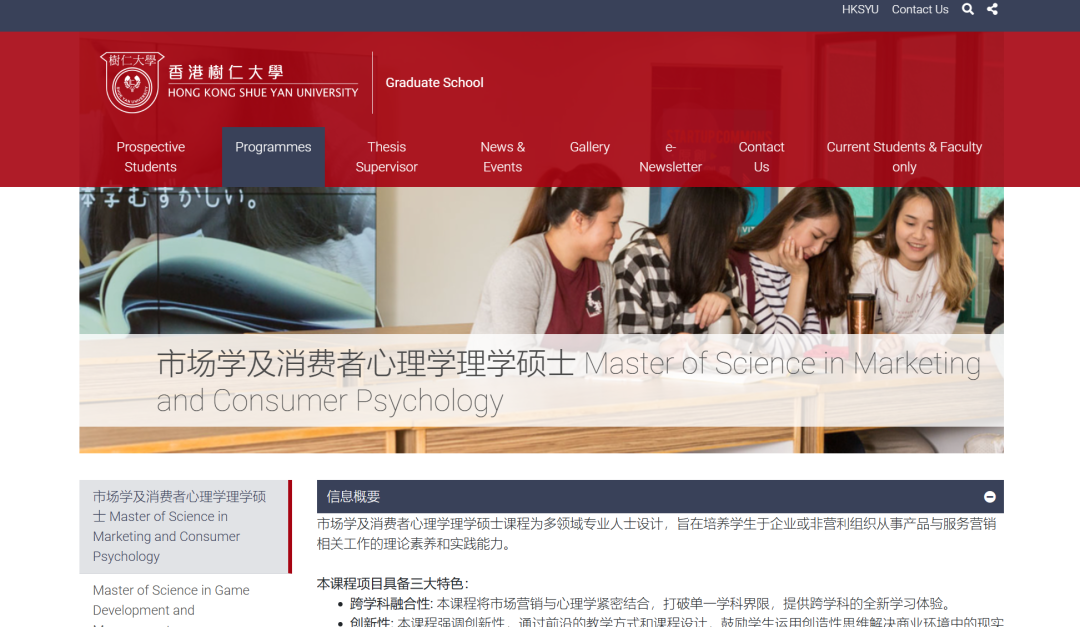Click the 信息概要 section header bar
This screenshot has height=627, width=1080.
click(x=640, y=497)
